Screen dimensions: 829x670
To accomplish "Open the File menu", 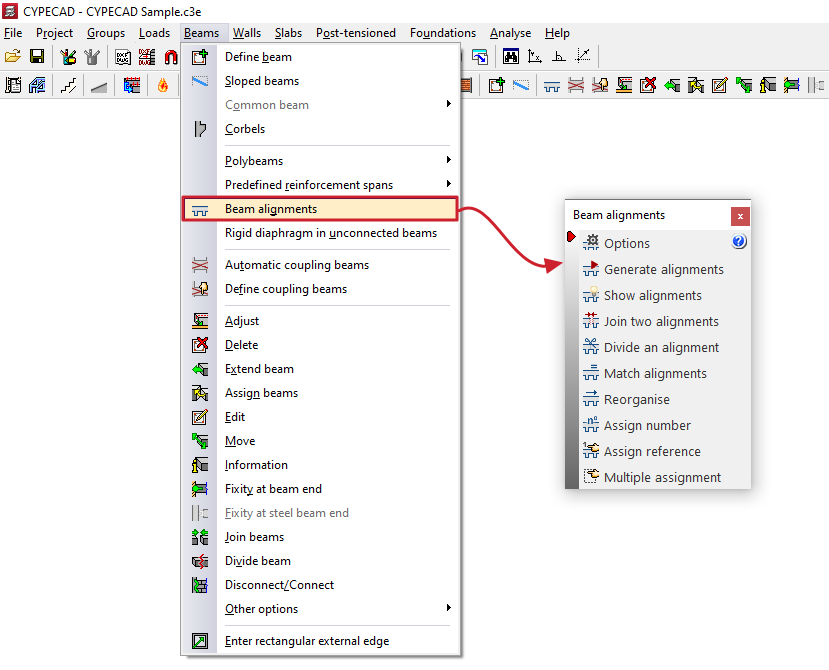I will pyautogui.click(x=13, y=33).
